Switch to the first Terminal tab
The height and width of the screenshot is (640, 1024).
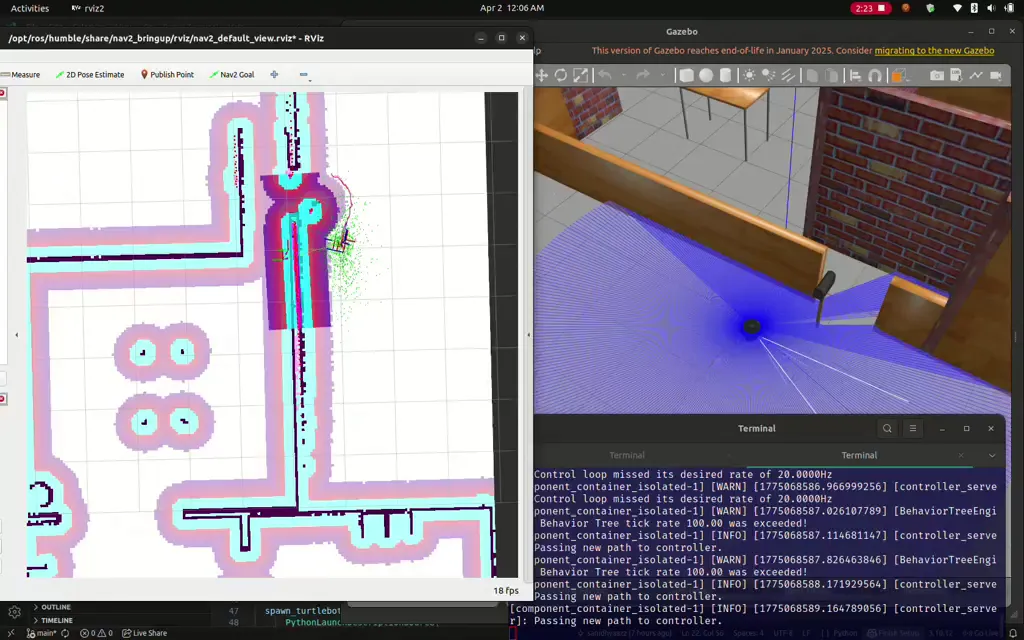(x=627, y=455)
